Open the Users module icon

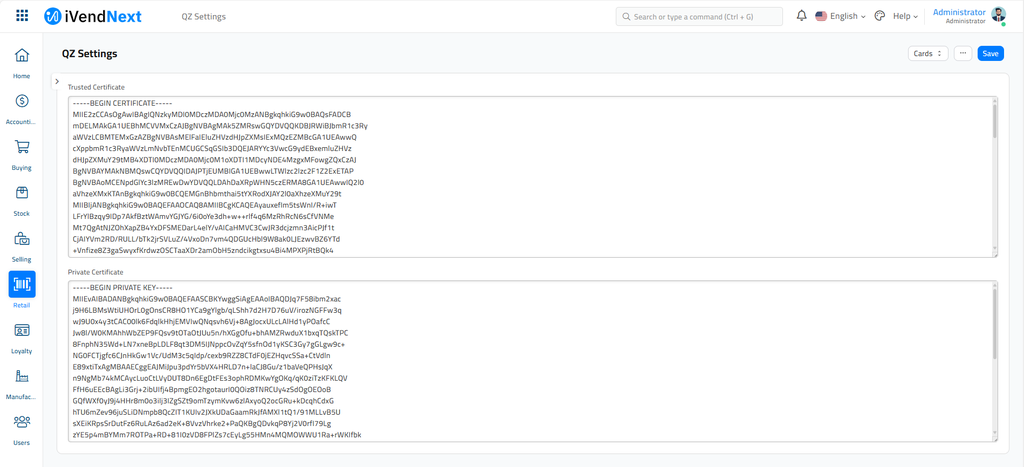21,422
